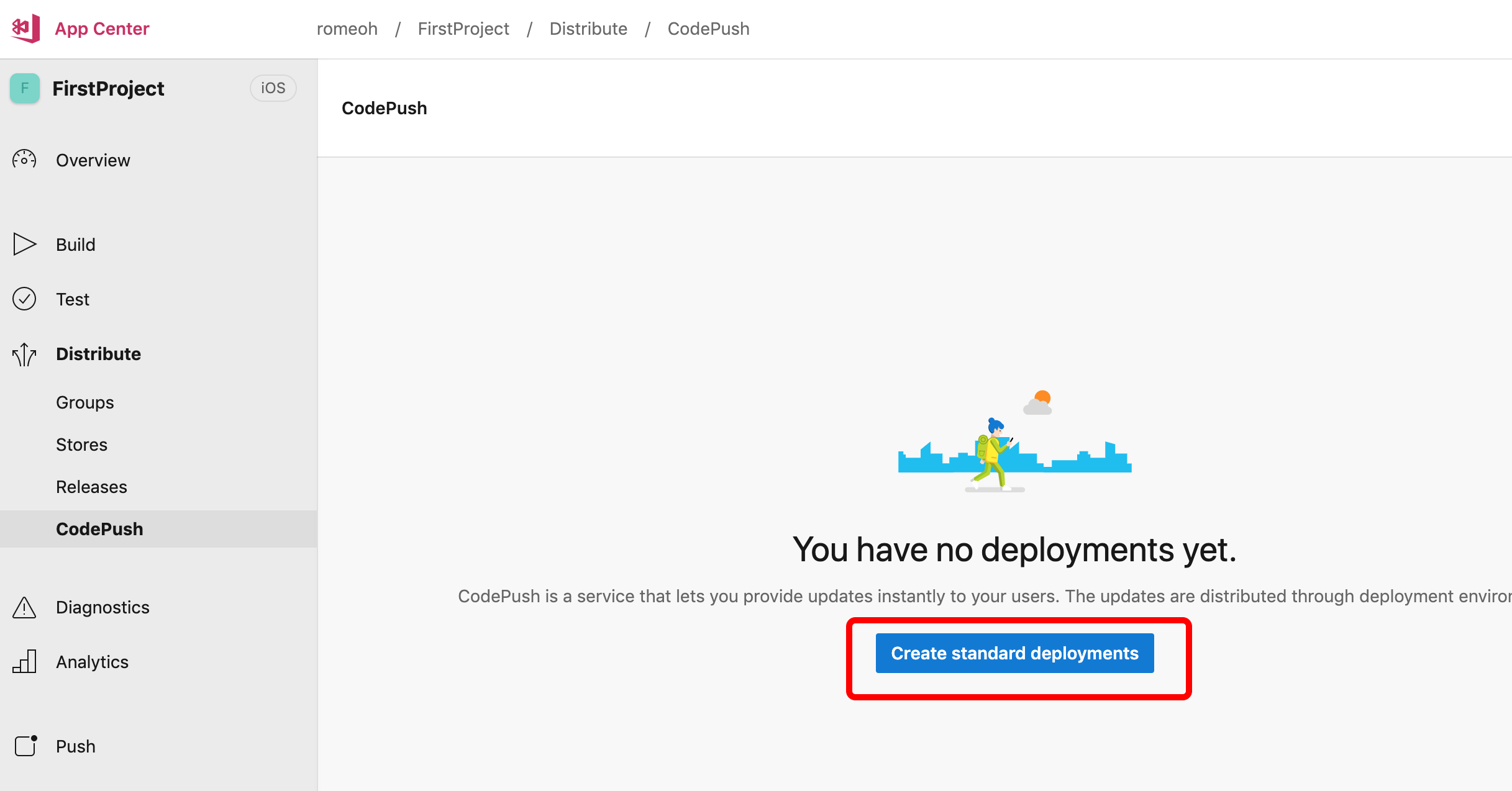Screen dimensions: 1512x791
Task: Collapse the Distribute section in sidebar
Action: (x=98, y=354)
